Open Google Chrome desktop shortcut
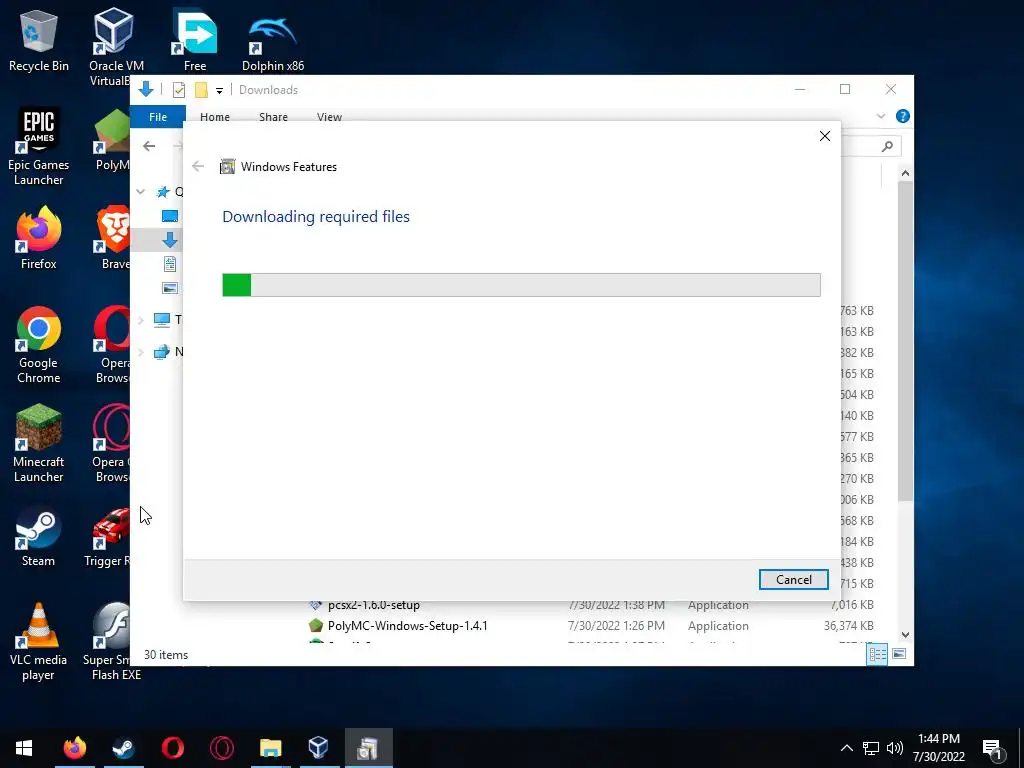 point(39,345)
